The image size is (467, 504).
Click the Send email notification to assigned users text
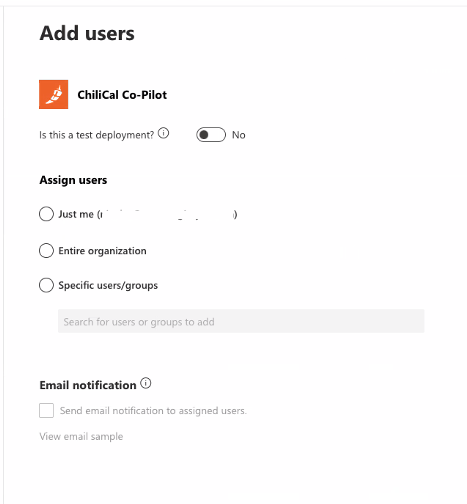pyautogui.click(x=153, y=411)
